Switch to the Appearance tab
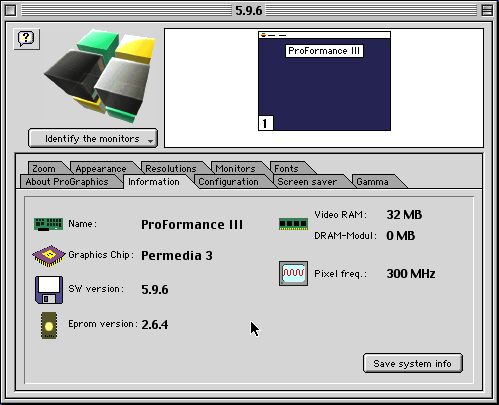The image size is (499, 405). coord(101,168)
